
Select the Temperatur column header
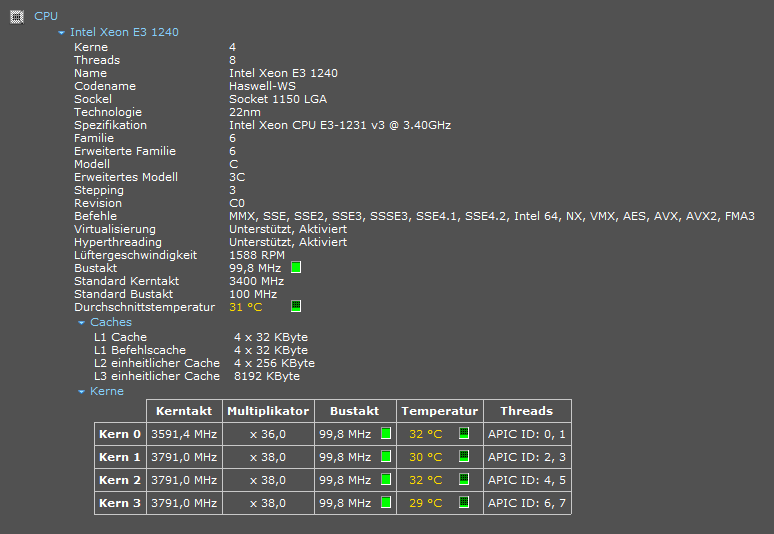click(439, 411)
